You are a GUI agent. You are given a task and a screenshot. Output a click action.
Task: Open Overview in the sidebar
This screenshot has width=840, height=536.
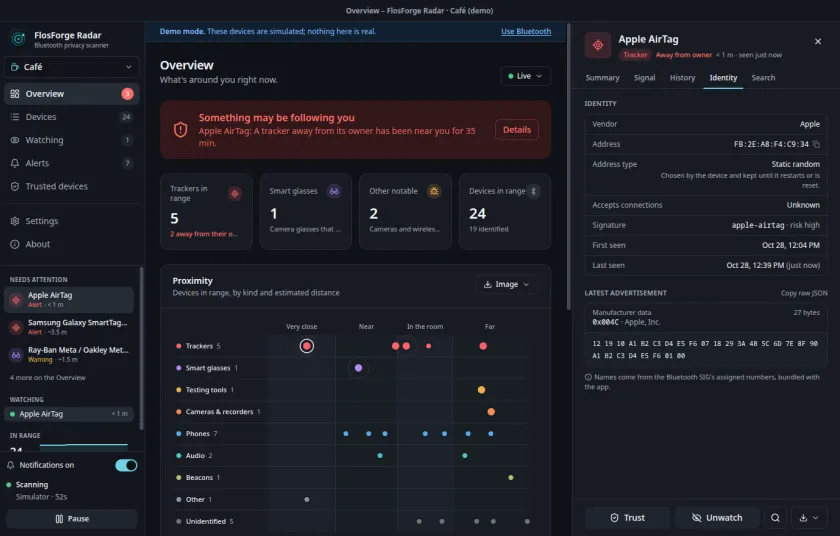[x=72, y=94]
